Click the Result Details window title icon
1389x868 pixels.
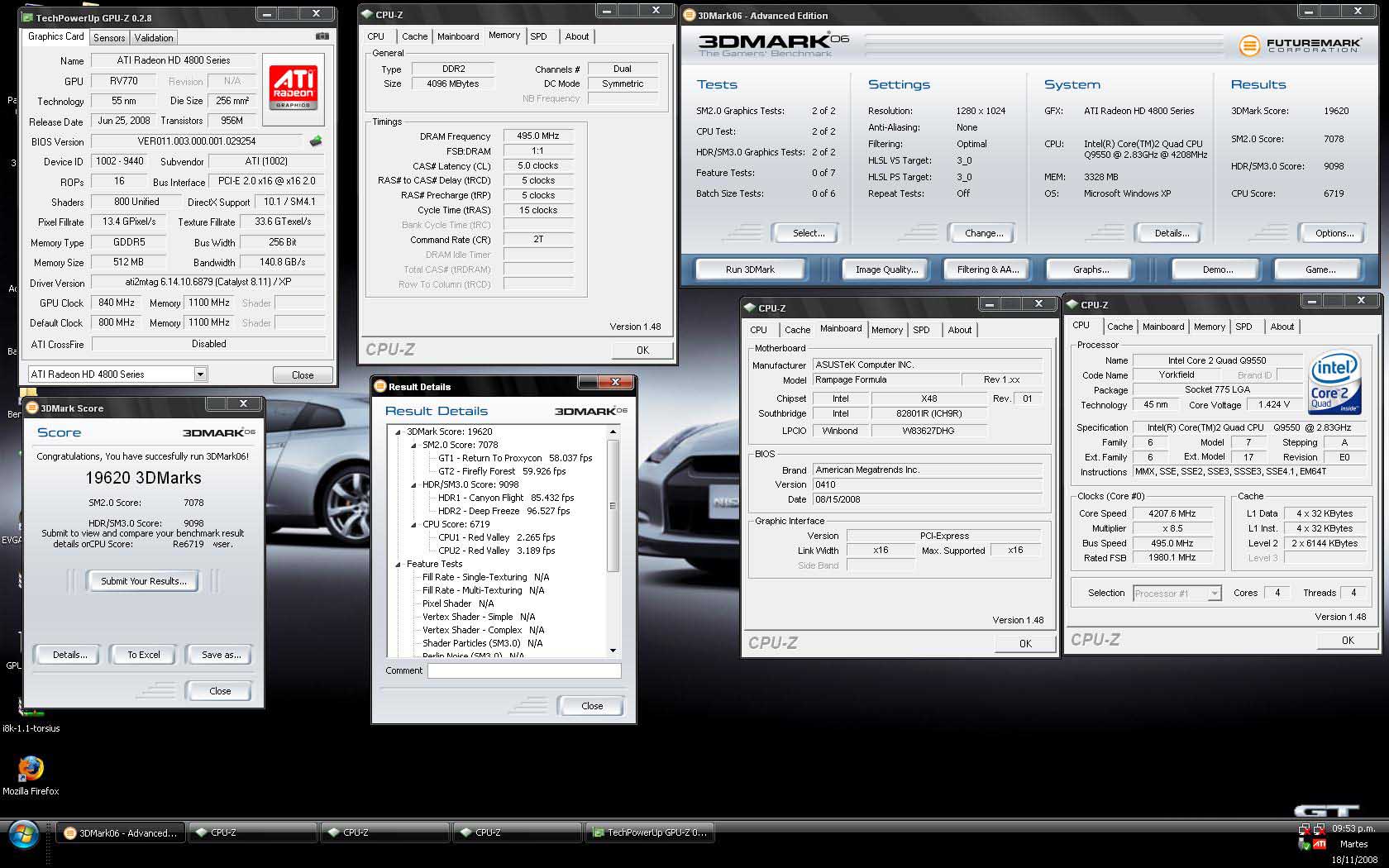point(380,386)
